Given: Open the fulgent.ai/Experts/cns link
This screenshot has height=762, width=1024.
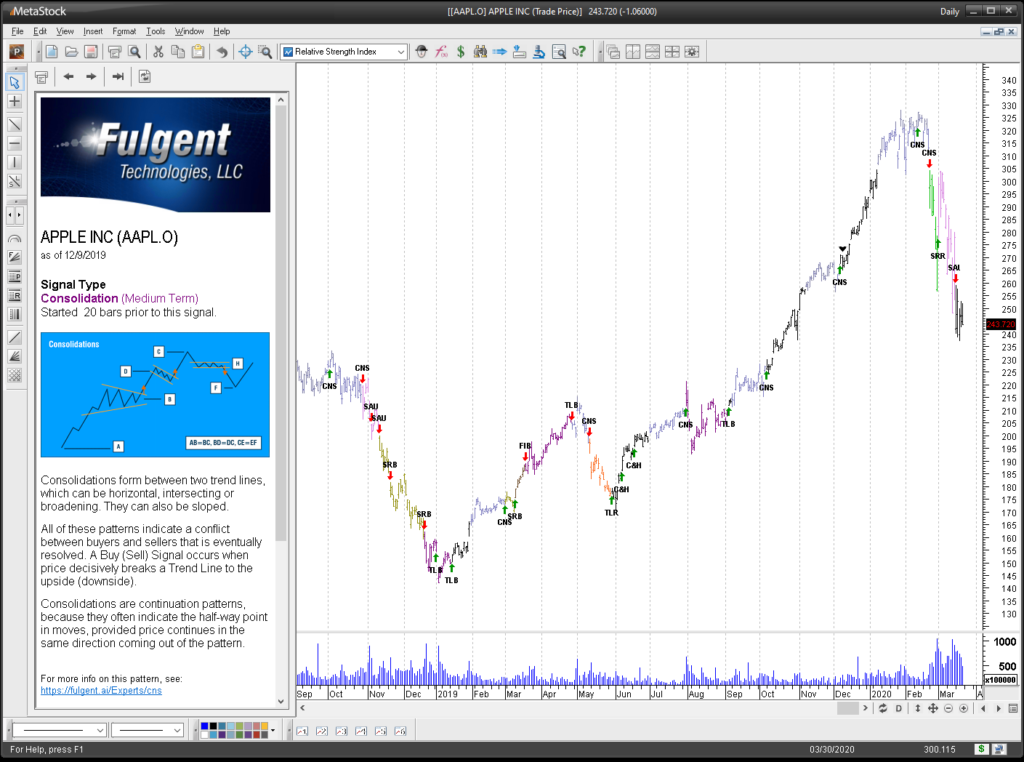Looking at the screenshot, I should coord(101,690).
